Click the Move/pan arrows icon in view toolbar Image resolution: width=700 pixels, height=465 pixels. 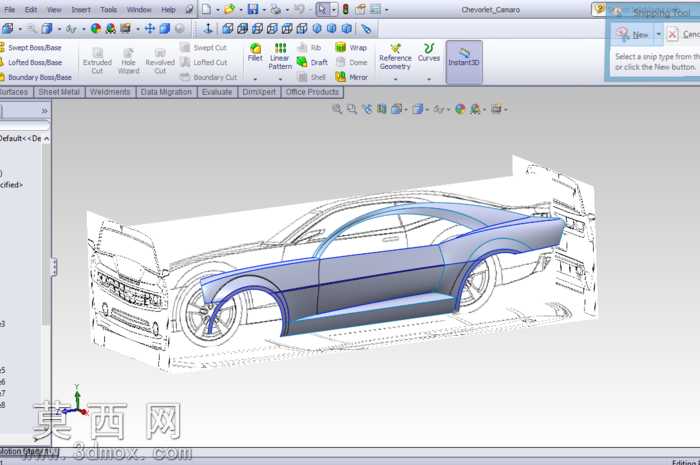(150, 29)
